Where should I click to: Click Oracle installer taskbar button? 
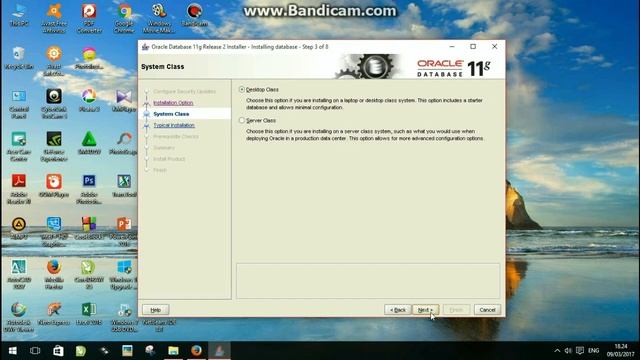tap(219, 351)
